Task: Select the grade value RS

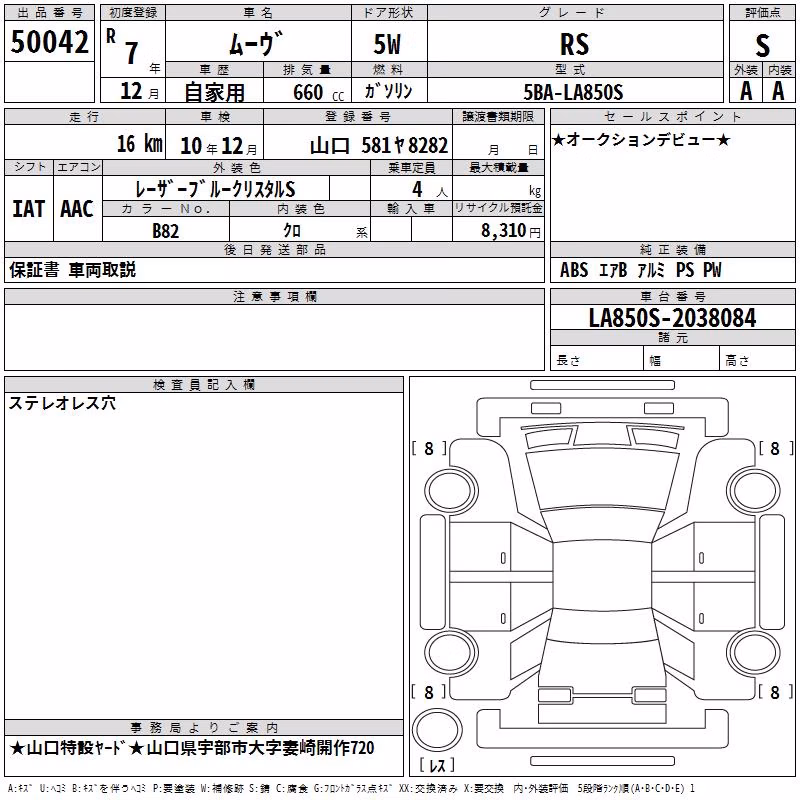Action: 574,44
